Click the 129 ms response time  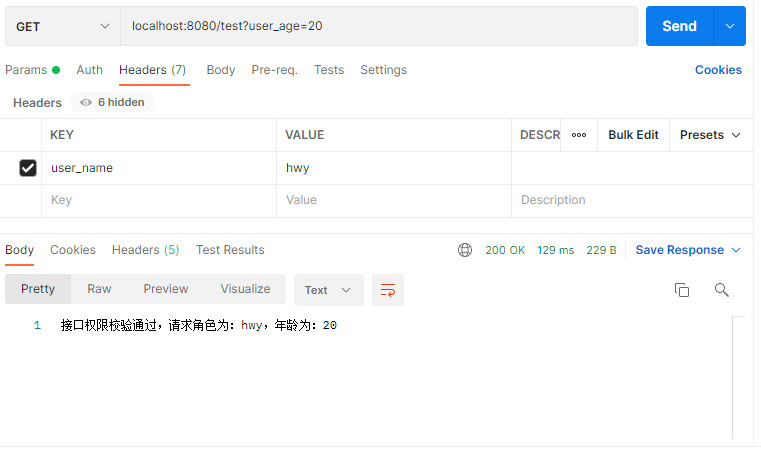pos(555,250)
